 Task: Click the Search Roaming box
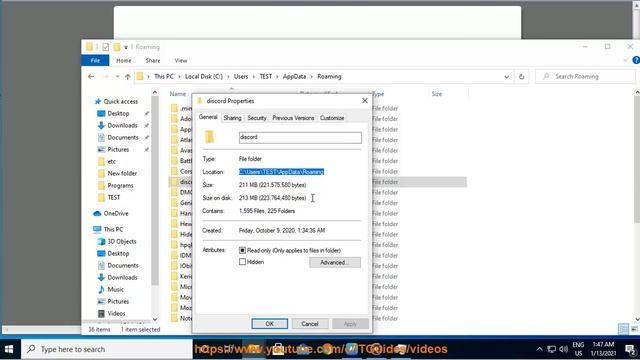[585, 76]
